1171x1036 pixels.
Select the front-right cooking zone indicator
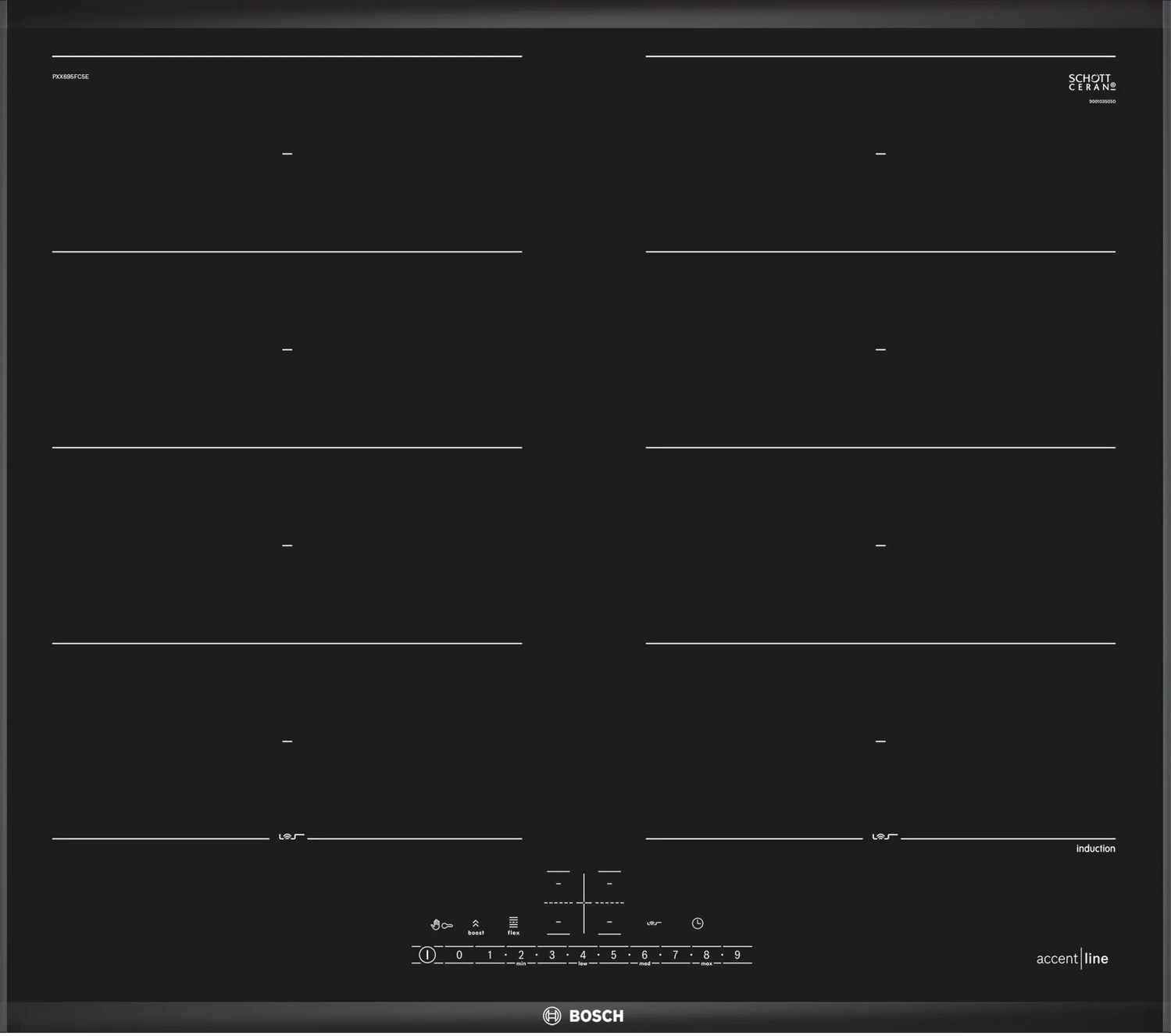(609, 923)
